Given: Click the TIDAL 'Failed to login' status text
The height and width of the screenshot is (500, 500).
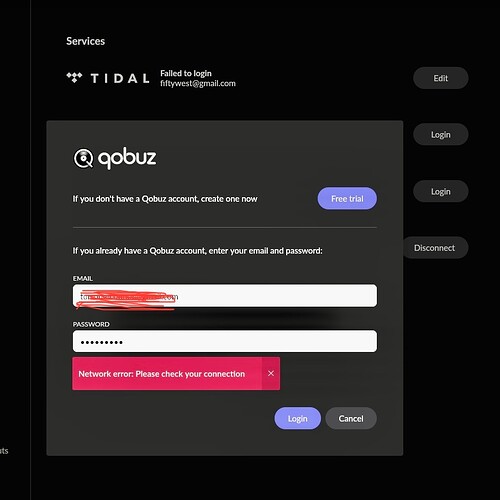Looking at the screenshot, I should tap(186, 73).
